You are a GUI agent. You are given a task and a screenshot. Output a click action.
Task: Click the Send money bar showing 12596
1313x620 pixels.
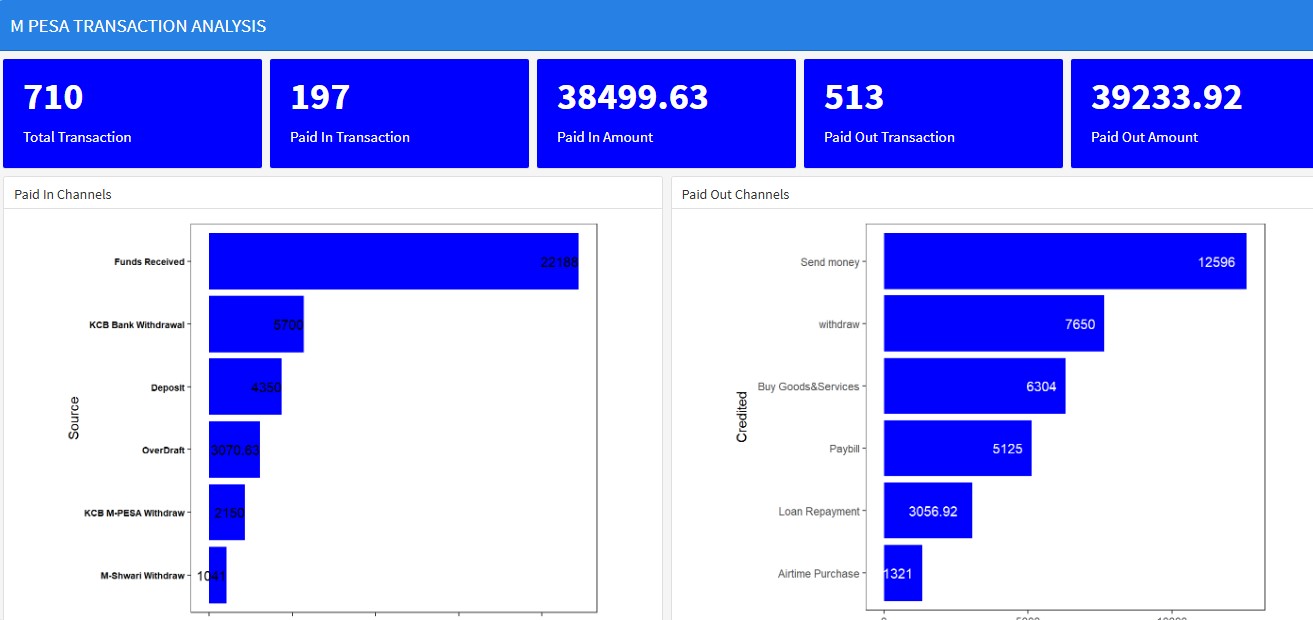1065,261
